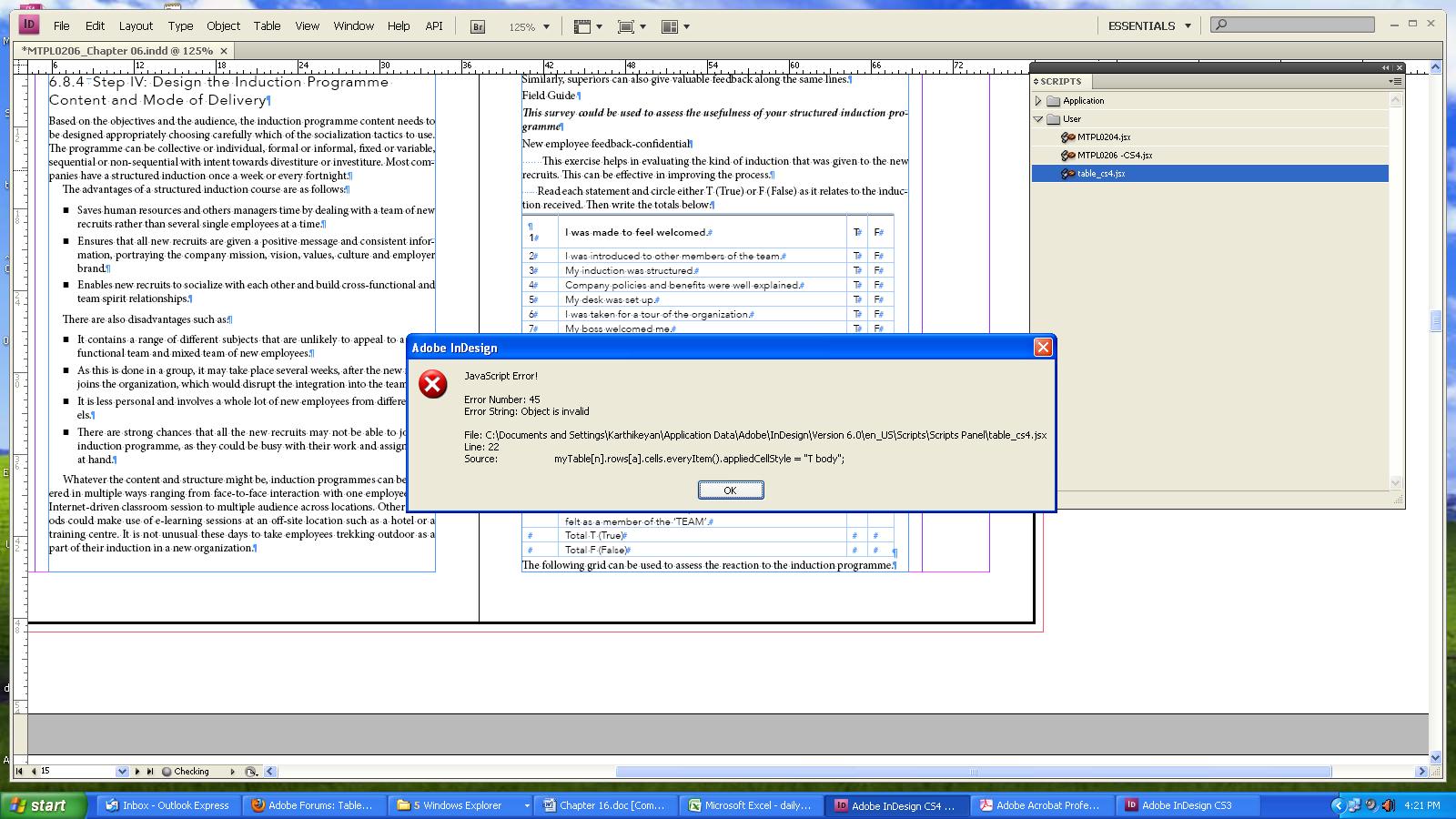Click the 4:21 PM clock
The image size is (1456, 819).
[1422, 805]
